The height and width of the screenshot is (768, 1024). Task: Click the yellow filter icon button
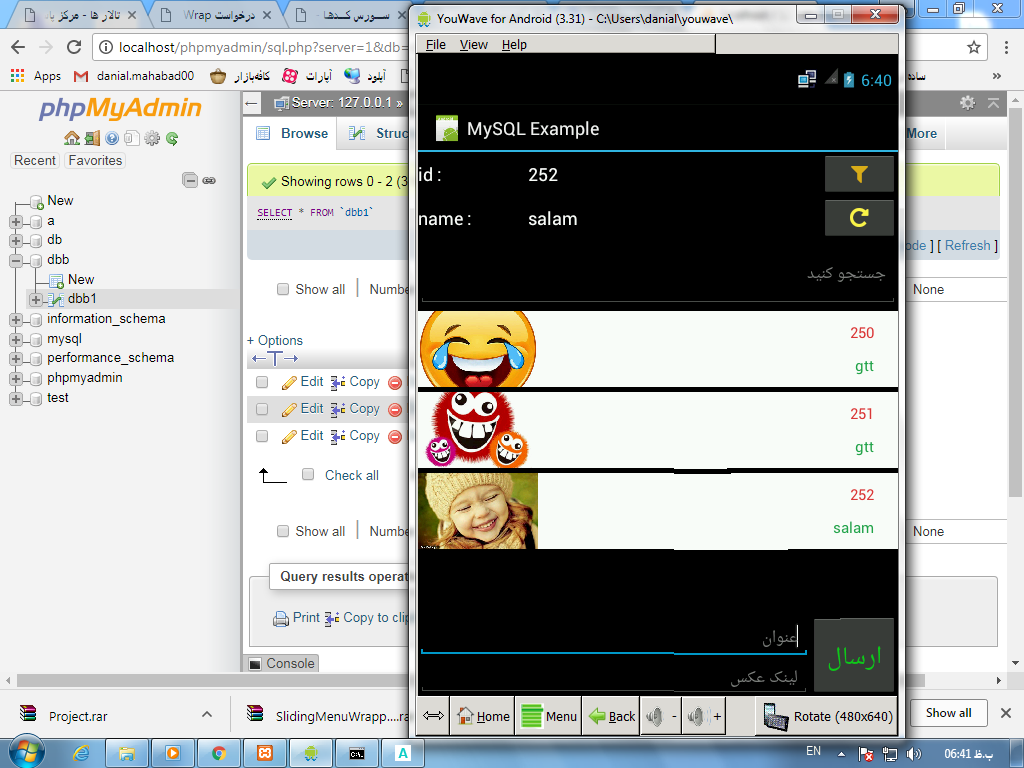(858, 174)
